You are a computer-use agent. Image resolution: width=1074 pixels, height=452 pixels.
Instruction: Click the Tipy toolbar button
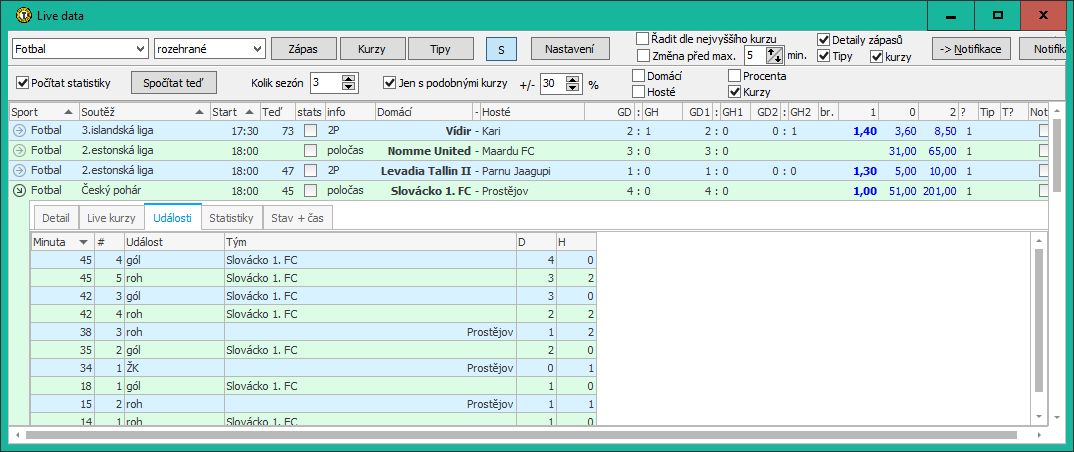pyautogui.click(x=441, y=49)
